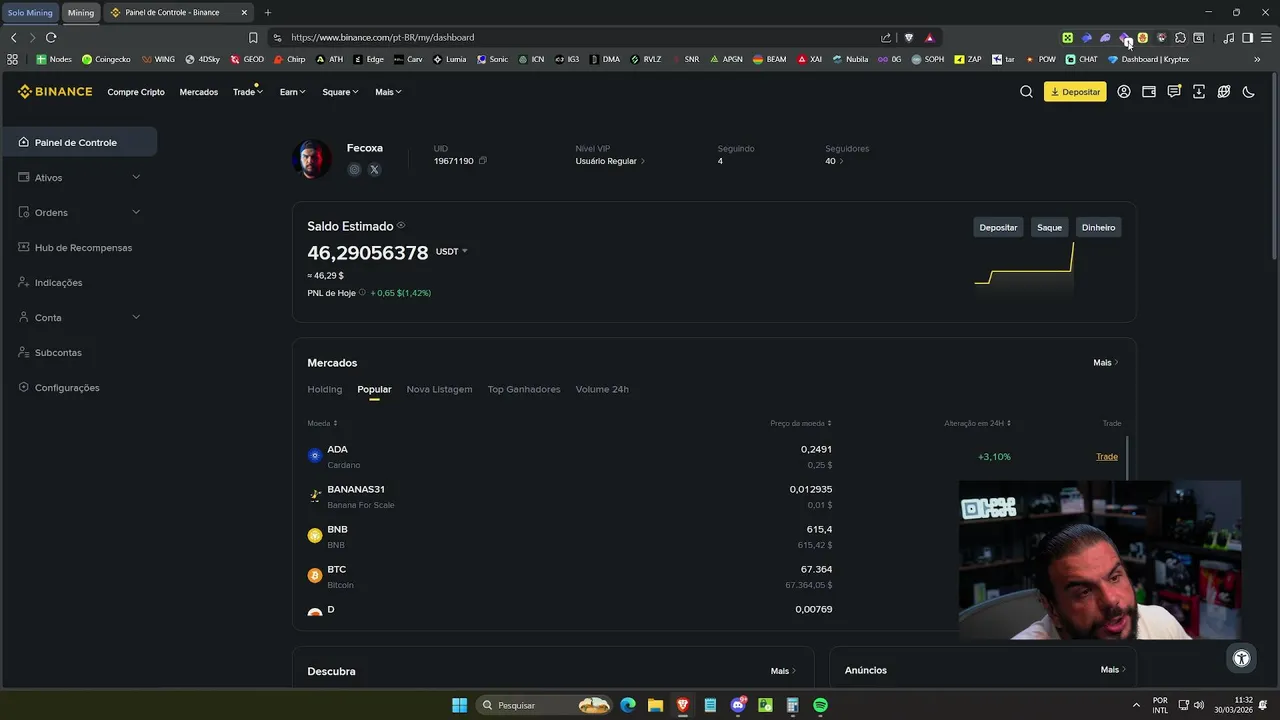The height and width of the screenshot is (720, 1280).
Task: Click the BANANAS31 coin icon
Action: (315, 496)
